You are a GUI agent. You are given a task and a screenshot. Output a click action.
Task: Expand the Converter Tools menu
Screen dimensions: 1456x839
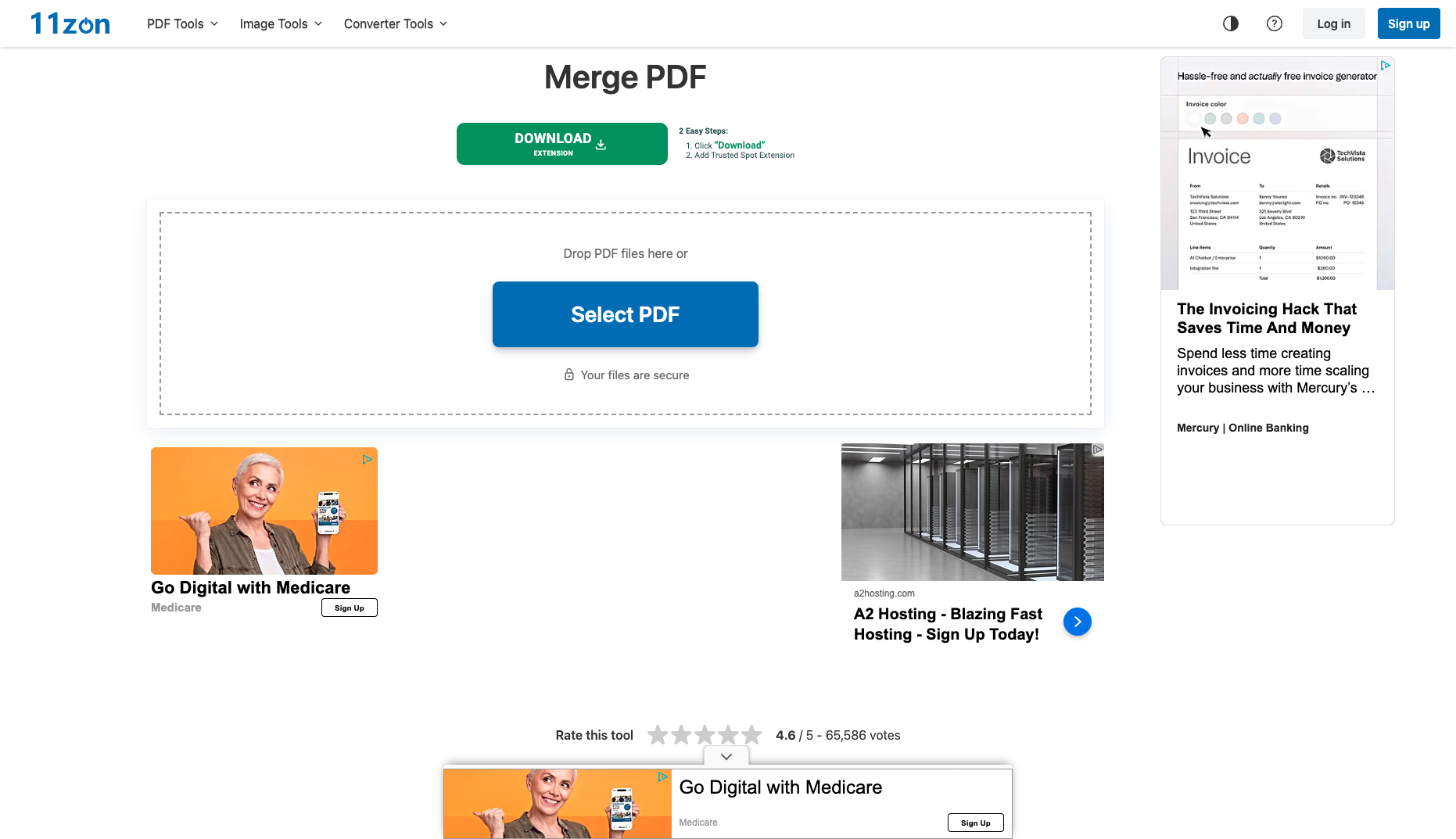pos(396,23)
